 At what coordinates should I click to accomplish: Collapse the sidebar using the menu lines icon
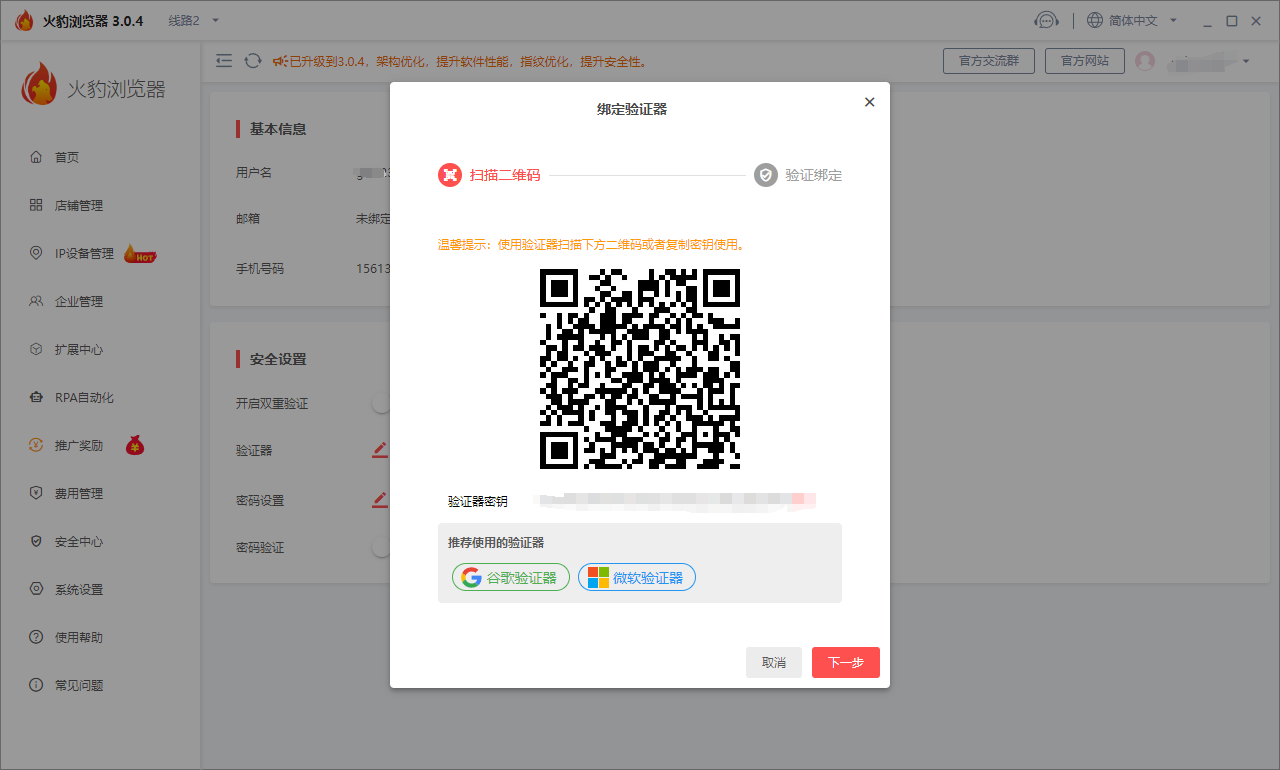point(224,60)
